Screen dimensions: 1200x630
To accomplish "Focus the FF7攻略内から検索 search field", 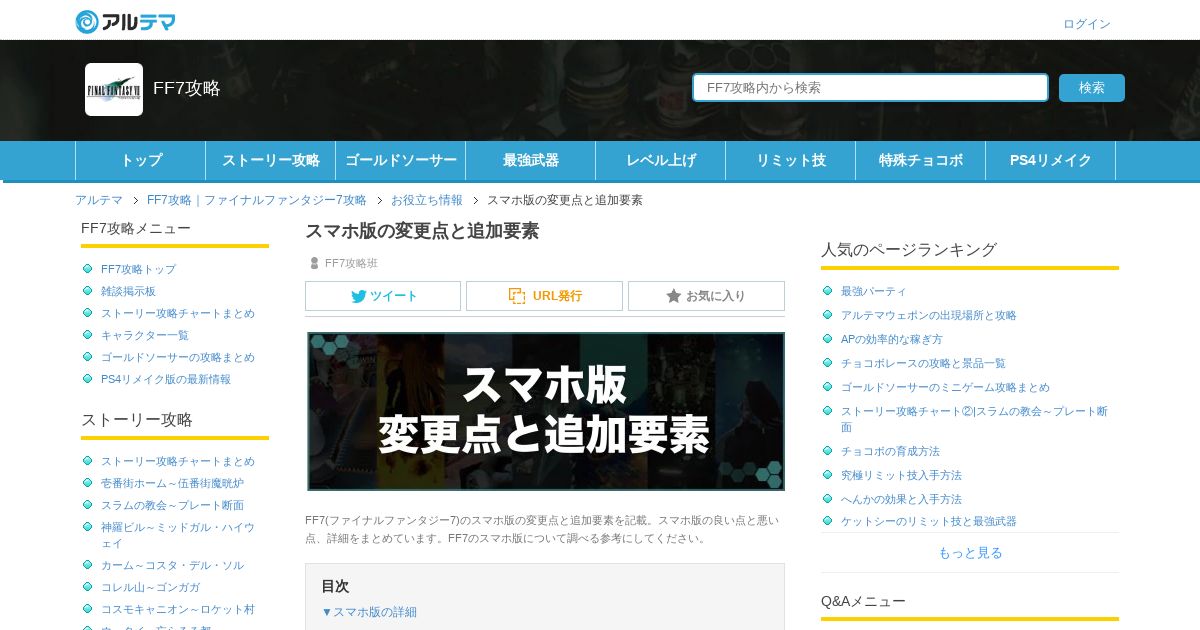I will pyautogui.click(x=870, y=87).
